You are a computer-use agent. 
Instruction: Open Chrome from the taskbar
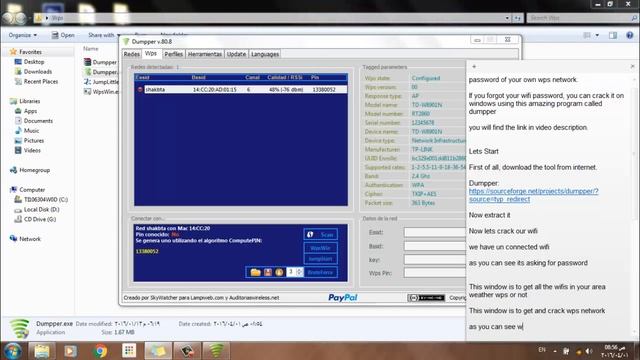100,351
